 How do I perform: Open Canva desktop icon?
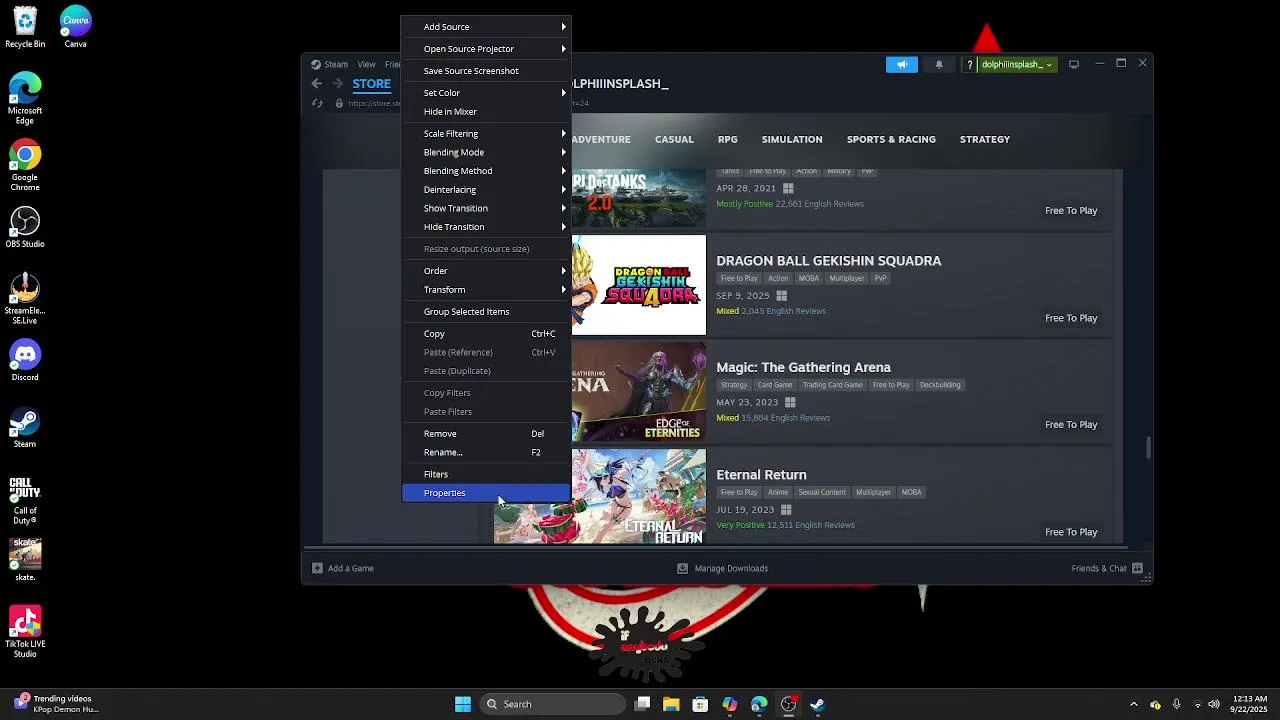pos(75,27)
